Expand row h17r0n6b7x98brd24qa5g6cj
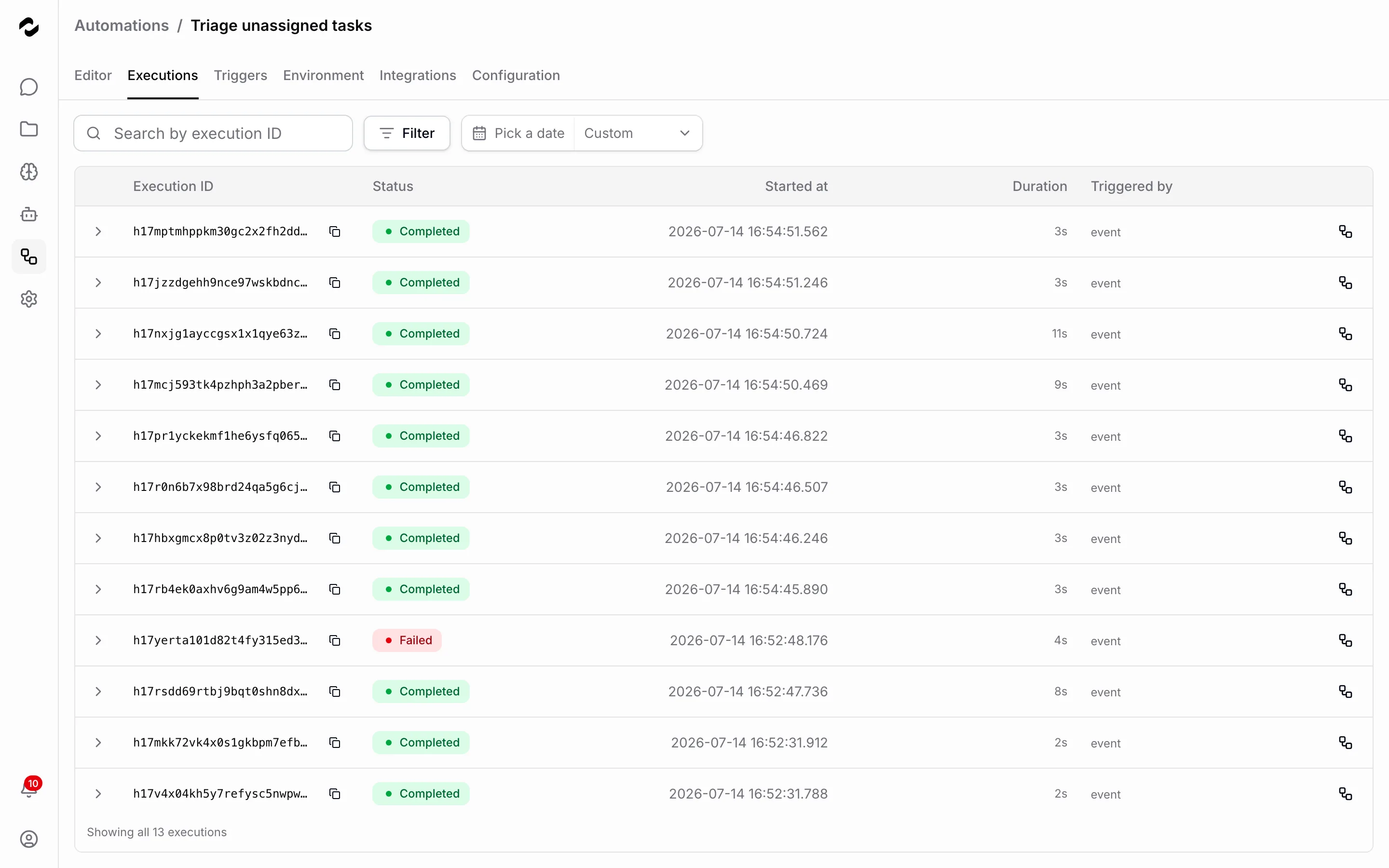Image resolution: width=1389 pixels, height=868 pixels. [98, 487]
